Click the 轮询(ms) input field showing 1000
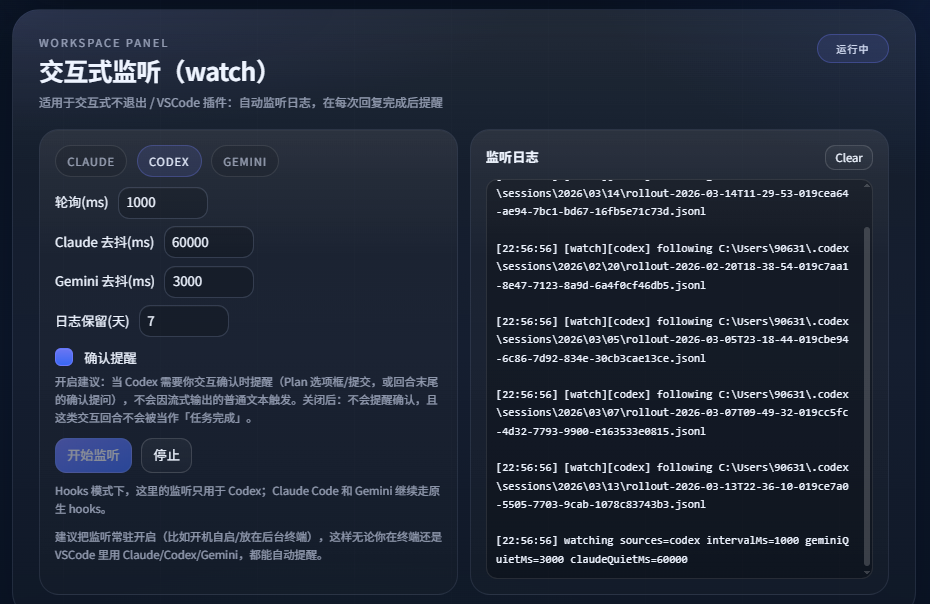This screenshot has height=604, width=930. point(163,203)
